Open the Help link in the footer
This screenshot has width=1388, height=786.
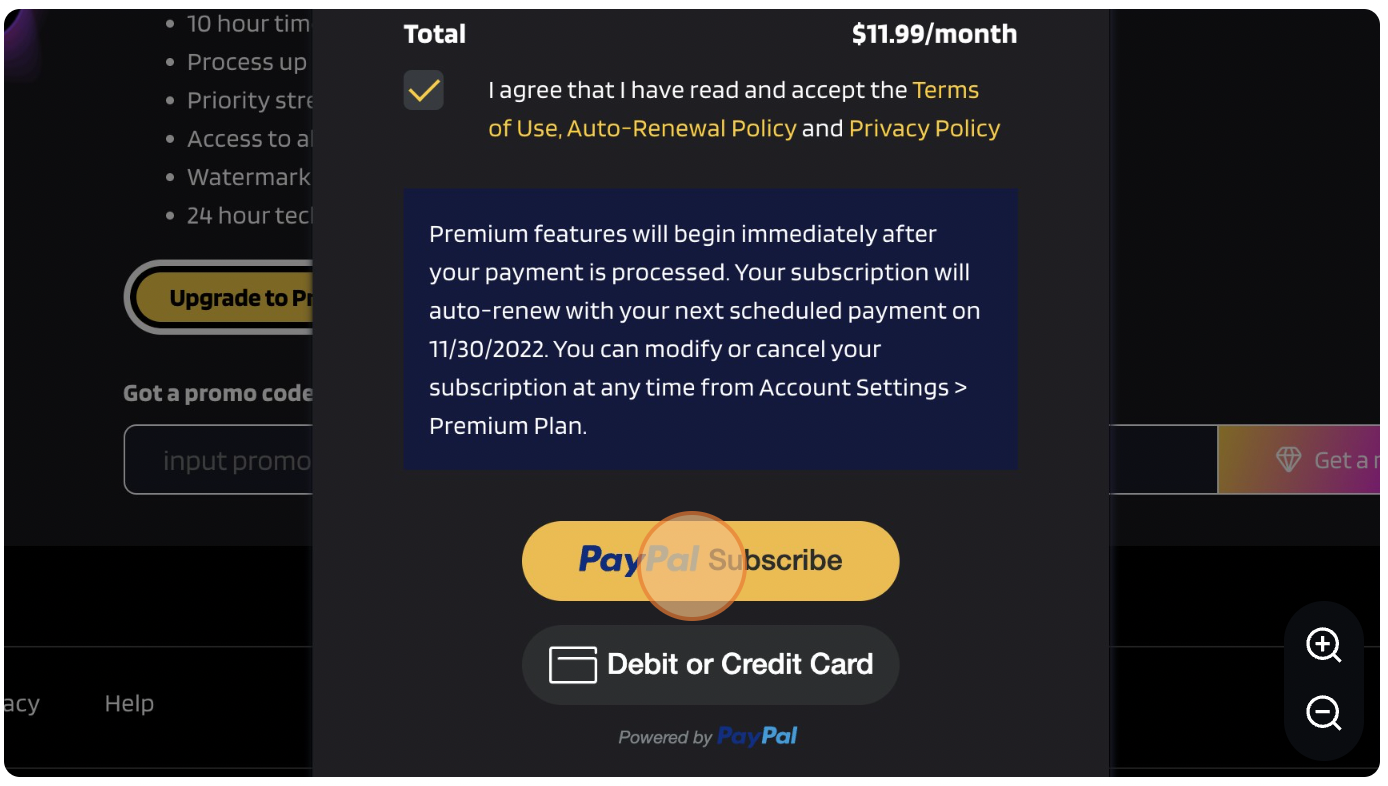[x=129, y=704]
